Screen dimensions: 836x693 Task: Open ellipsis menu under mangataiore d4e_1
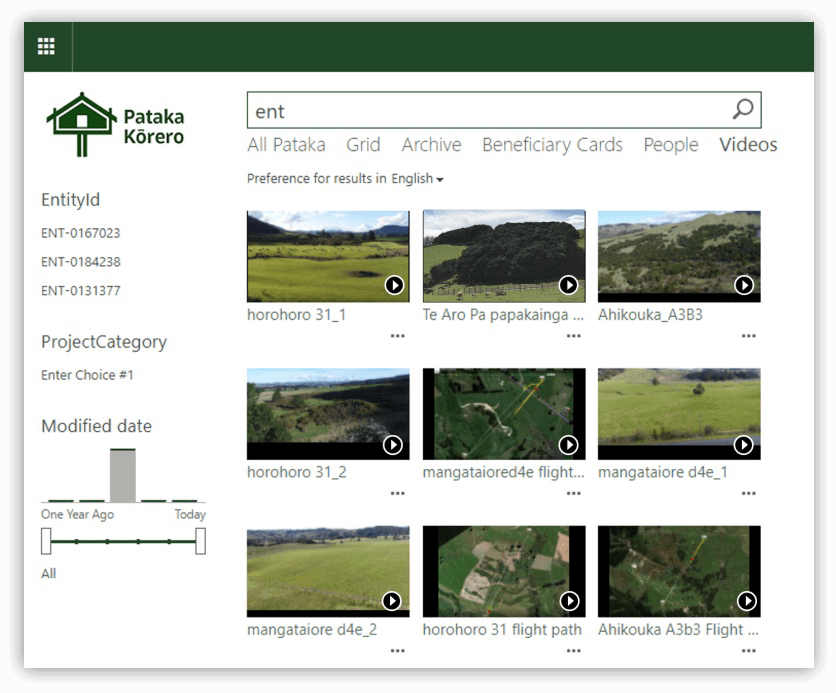(x=749, y=493)
